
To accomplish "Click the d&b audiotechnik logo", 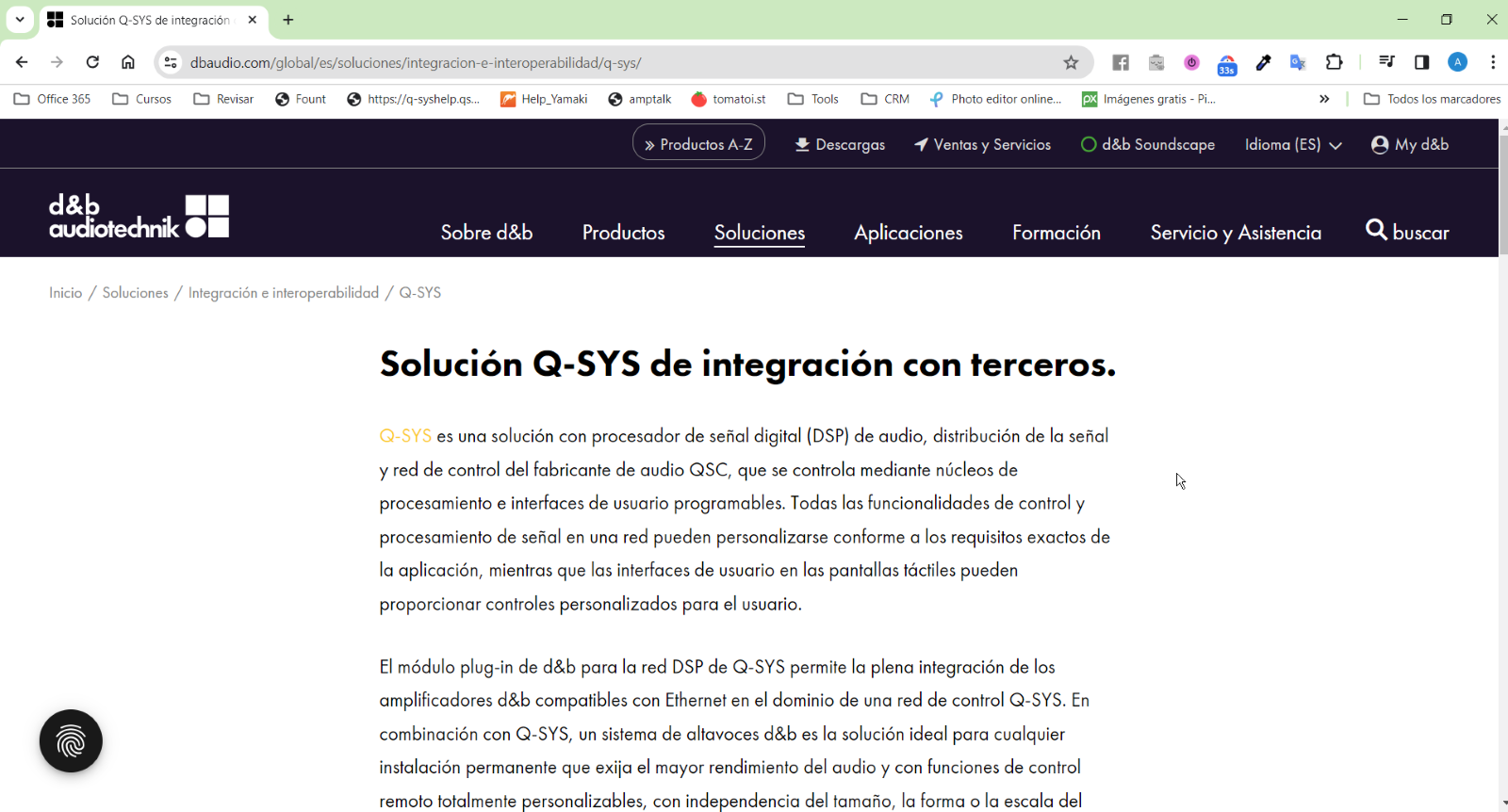I will [139, 216].
